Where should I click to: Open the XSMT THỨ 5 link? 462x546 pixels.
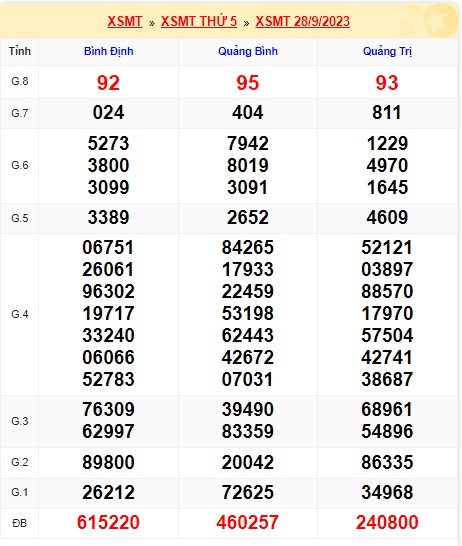coord(199,21)
